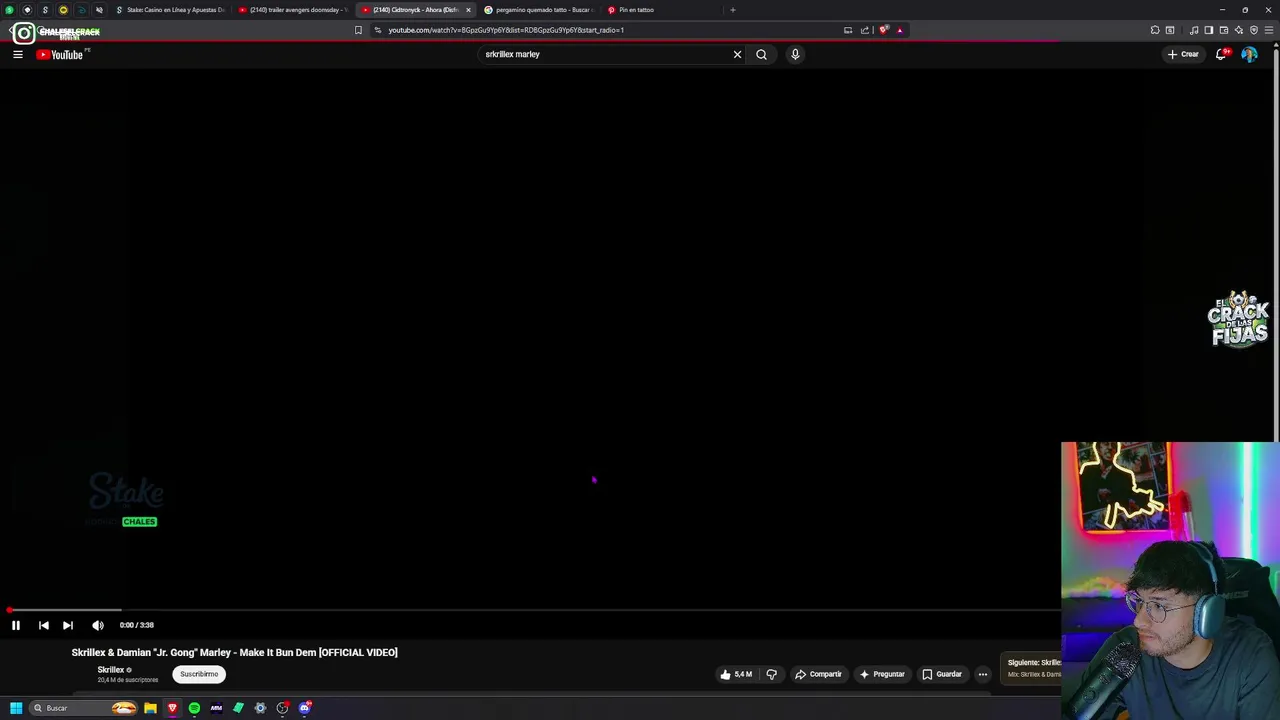This screenshot has height=720, width=1280.
Task: Open YouTube notifications bell
Action: [1221, 54]
